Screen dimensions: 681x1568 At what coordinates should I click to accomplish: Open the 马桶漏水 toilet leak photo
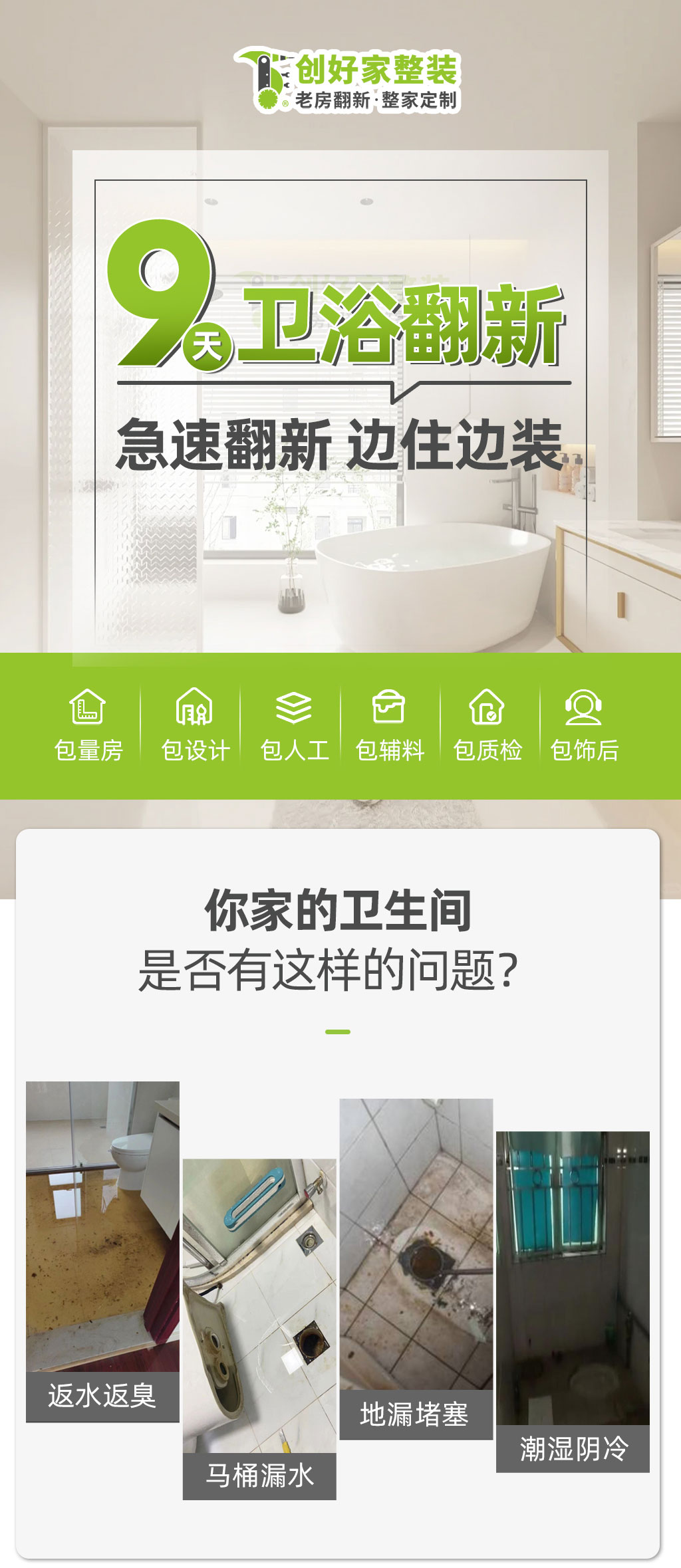point(259,1305)
